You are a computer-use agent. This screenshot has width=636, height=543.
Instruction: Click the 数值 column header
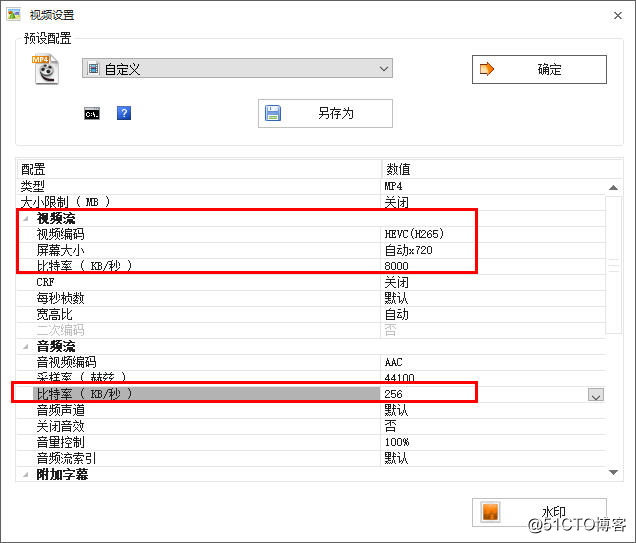[x=502, y=169]
